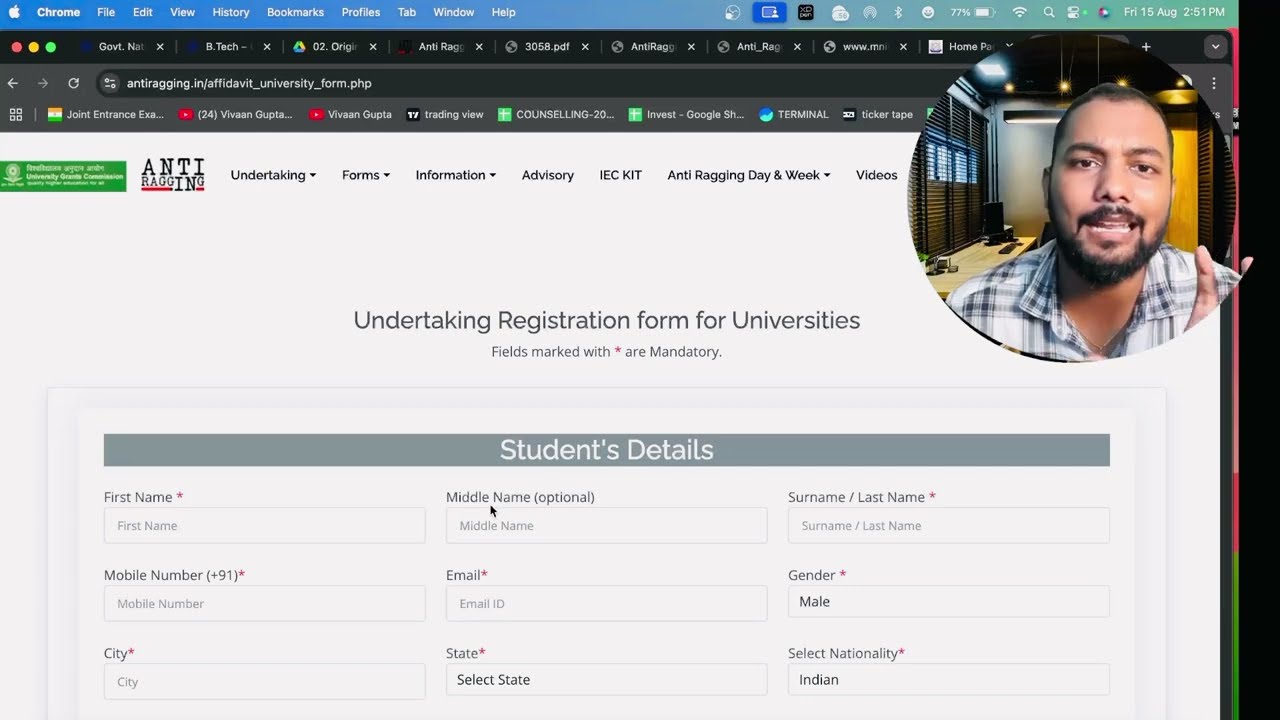
Task: Open the TERMINAL bookmark
Action: [794, 114]
